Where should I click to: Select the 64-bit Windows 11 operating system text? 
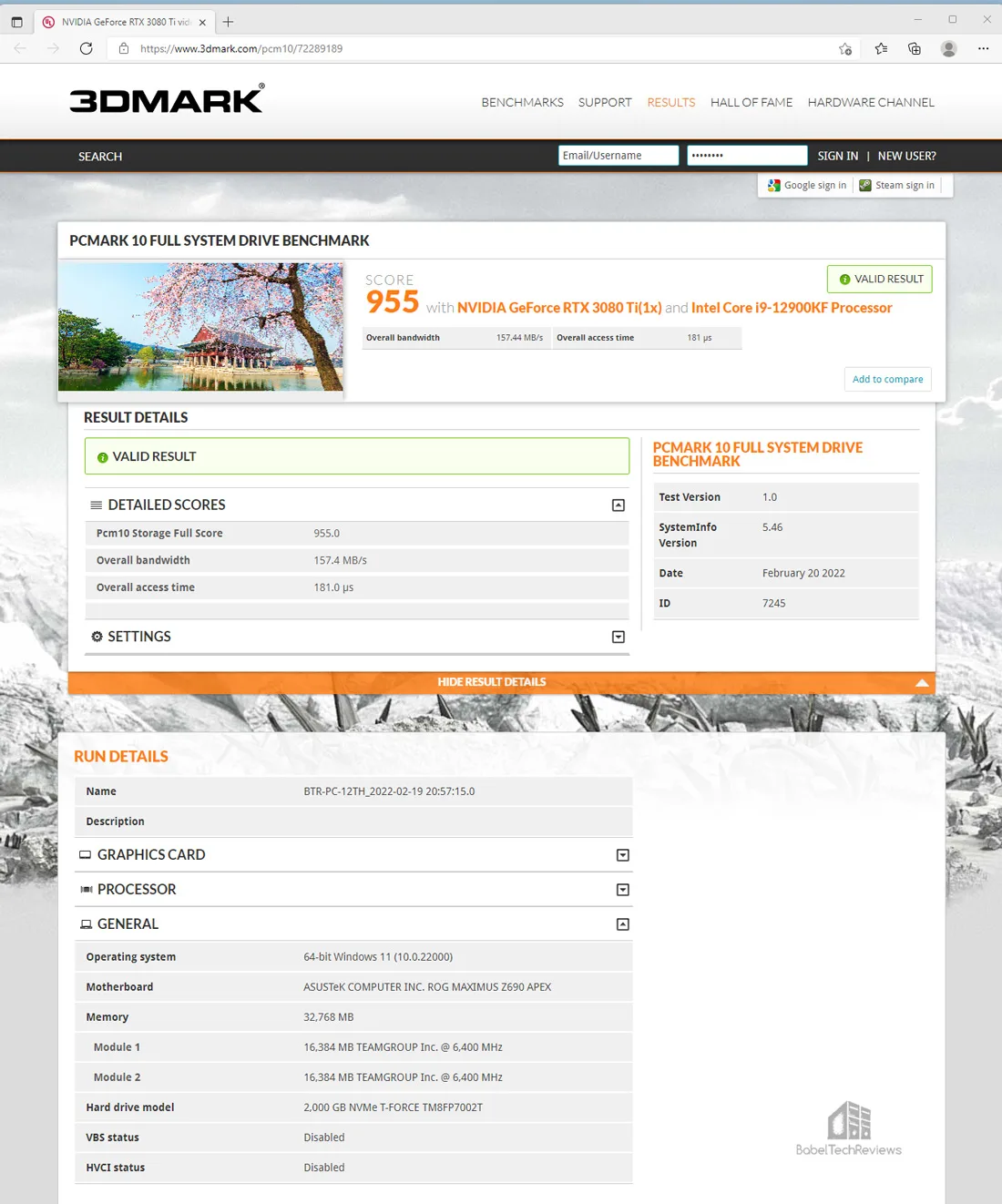(x=378, y=957)
